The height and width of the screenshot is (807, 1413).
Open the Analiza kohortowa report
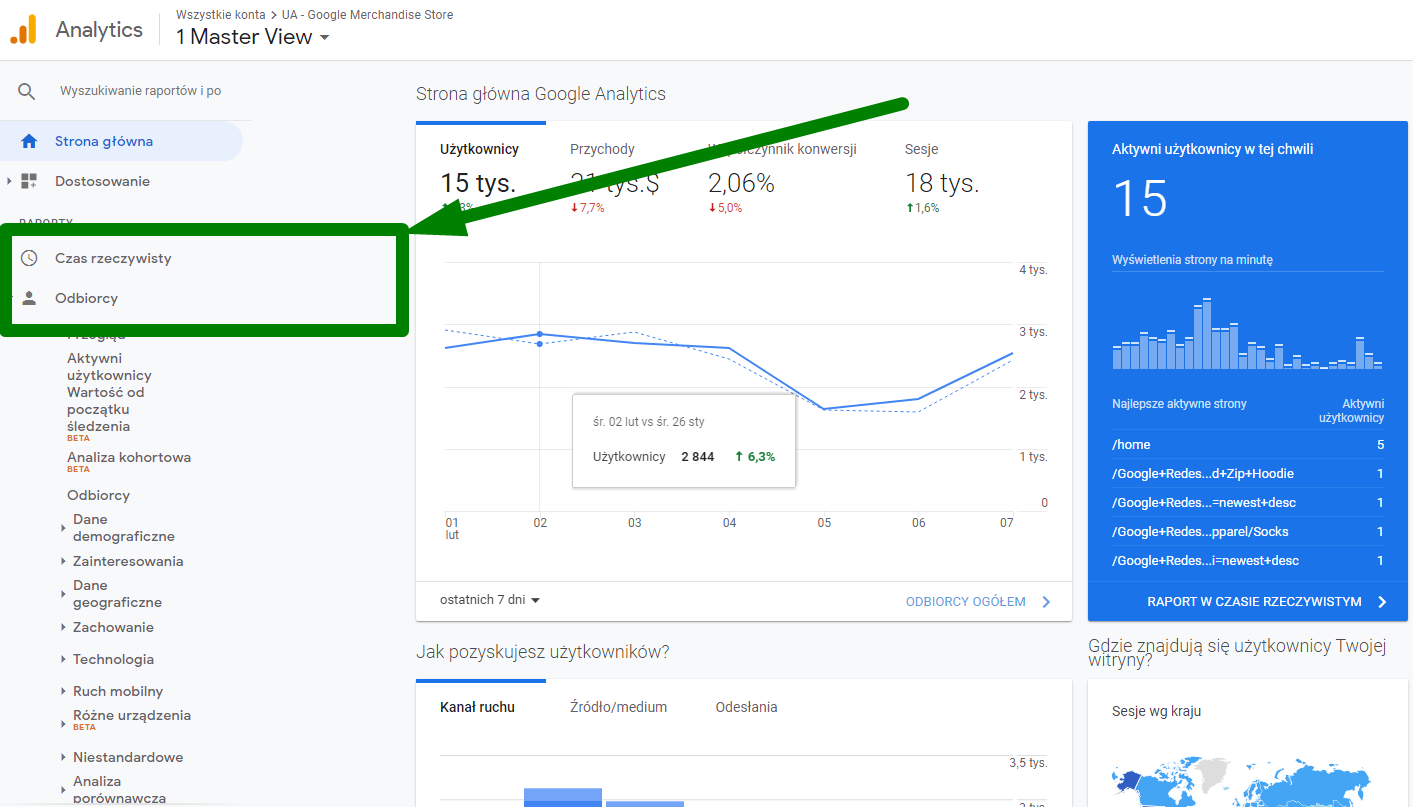pyautogui.click(x=129, y=457)
